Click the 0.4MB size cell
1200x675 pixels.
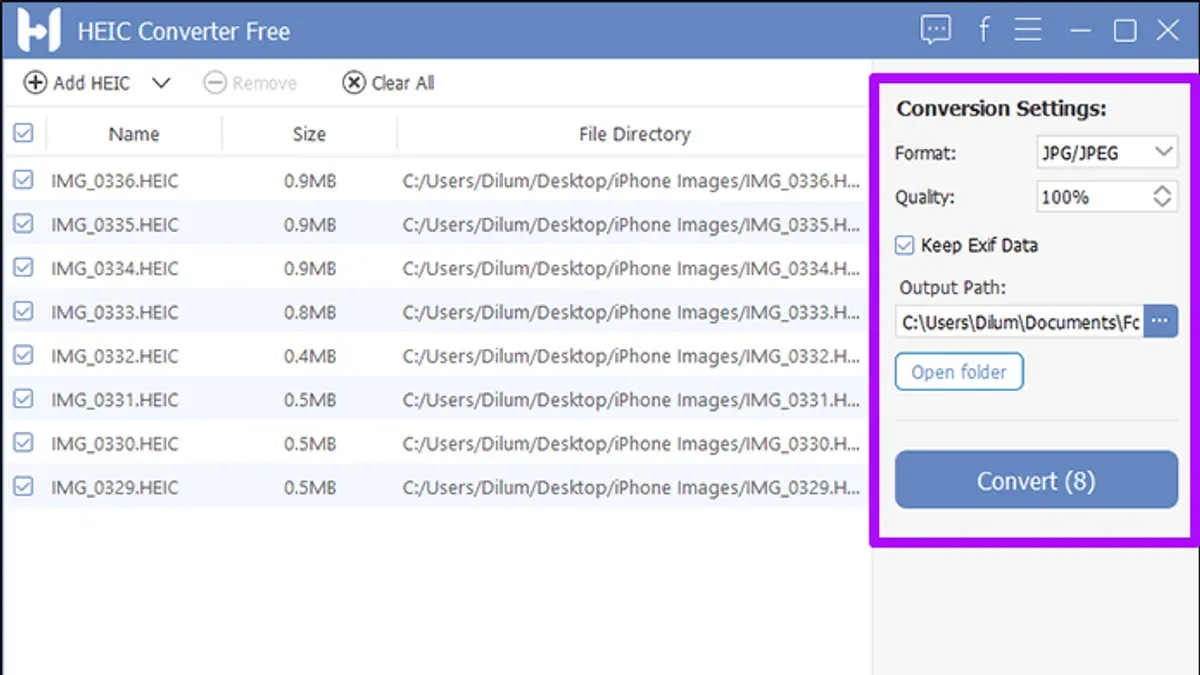tap(310, 356)
